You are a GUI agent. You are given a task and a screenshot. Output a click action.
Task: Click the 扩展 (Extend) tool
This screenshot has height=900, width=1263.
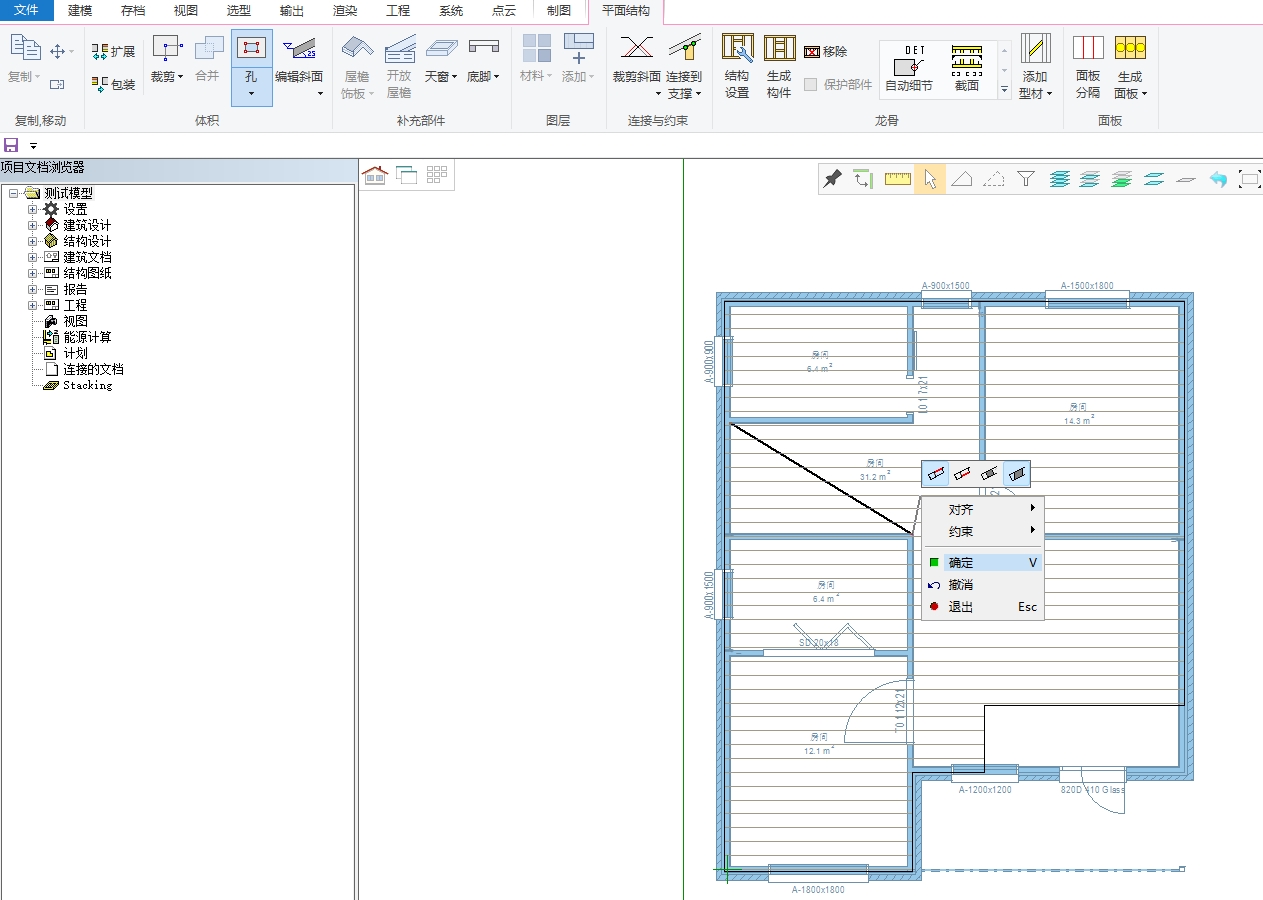tap(113, 51)
